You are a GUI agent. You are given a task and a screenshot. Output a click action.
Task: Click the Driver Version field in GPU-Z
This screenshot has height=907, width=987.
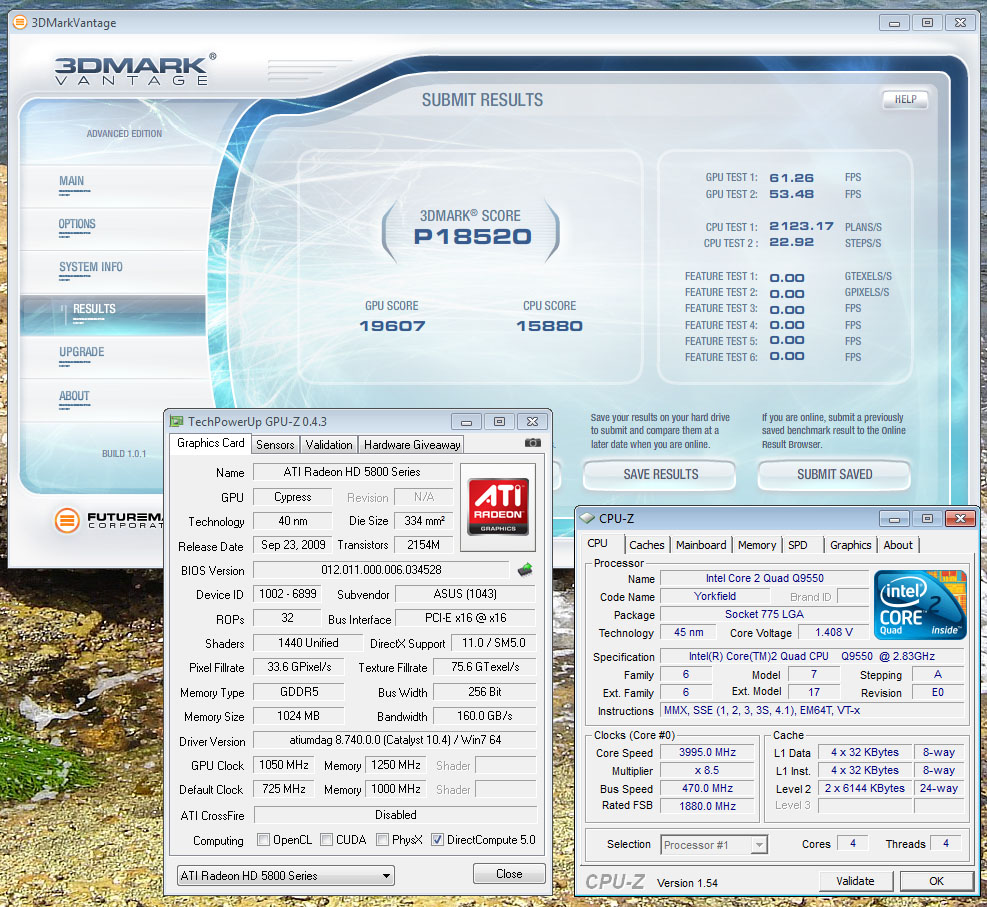click(395, 740)
